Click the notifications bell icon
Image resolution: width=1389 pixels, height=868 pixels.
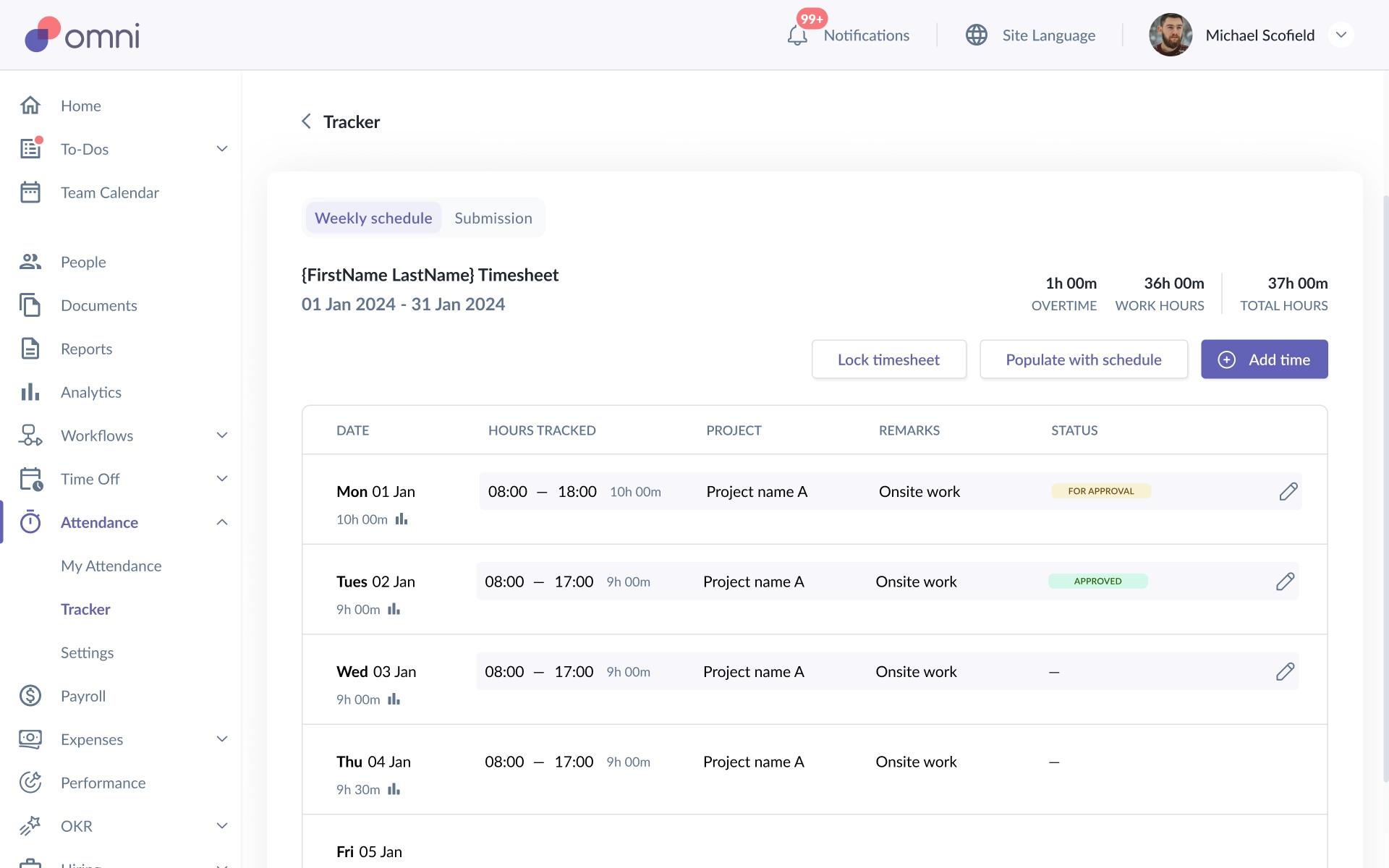(797, 35)
